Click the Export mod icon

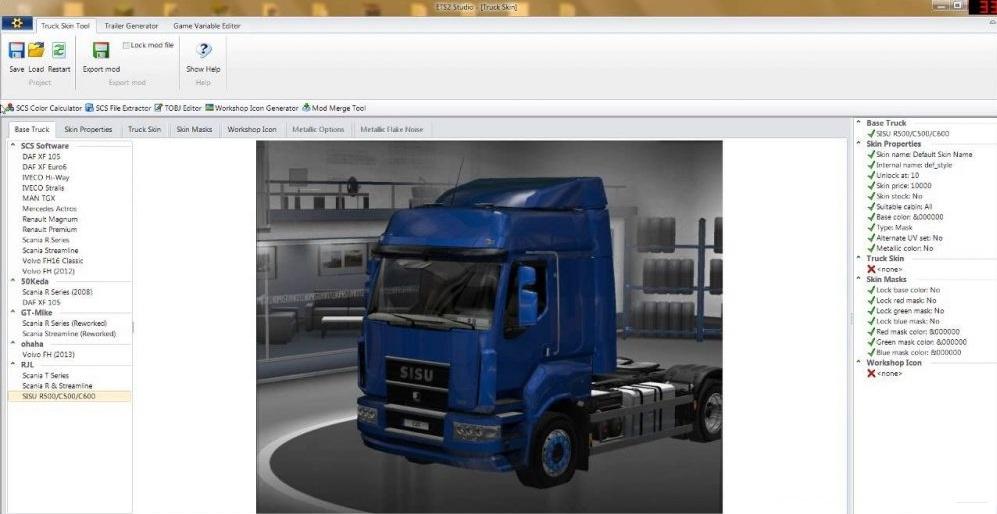(x=101, y=50)
